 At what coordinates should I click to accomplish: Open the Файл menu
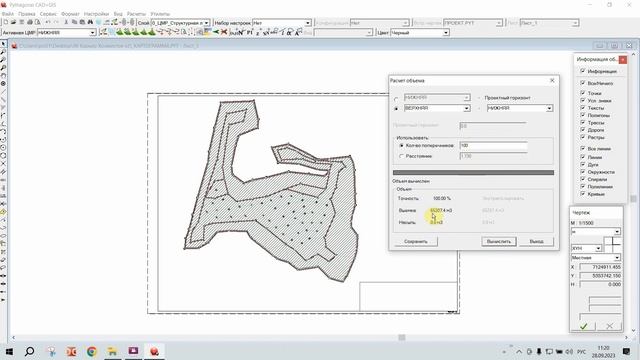(8, 13)
